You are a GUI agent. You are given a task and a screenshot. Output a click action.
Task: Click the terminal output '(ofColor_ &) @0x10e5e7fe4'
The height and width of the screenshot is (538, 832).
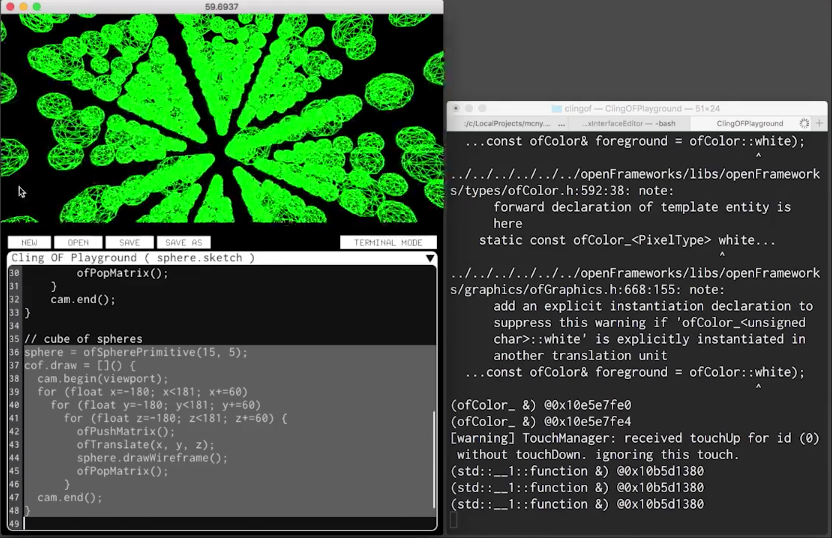[541, 422]
